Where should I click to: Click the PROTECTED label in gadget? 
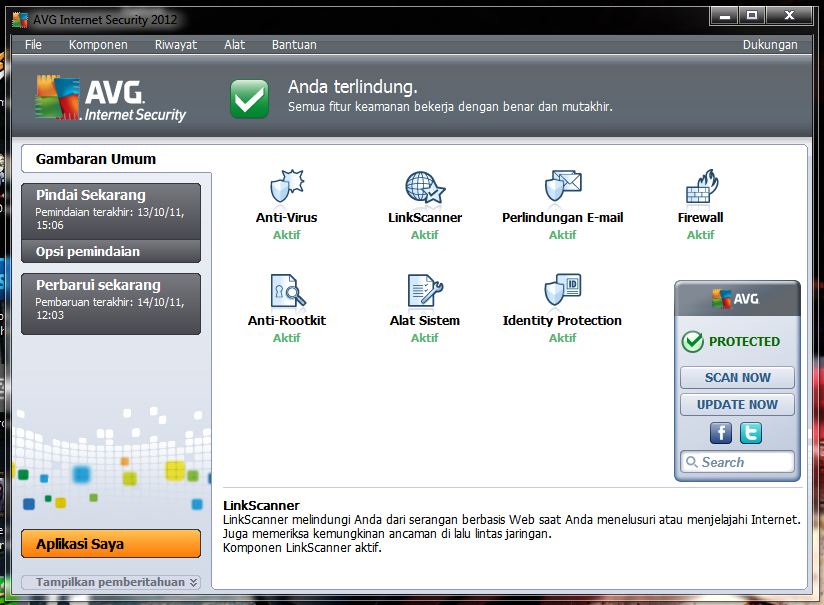coord(744,341)
